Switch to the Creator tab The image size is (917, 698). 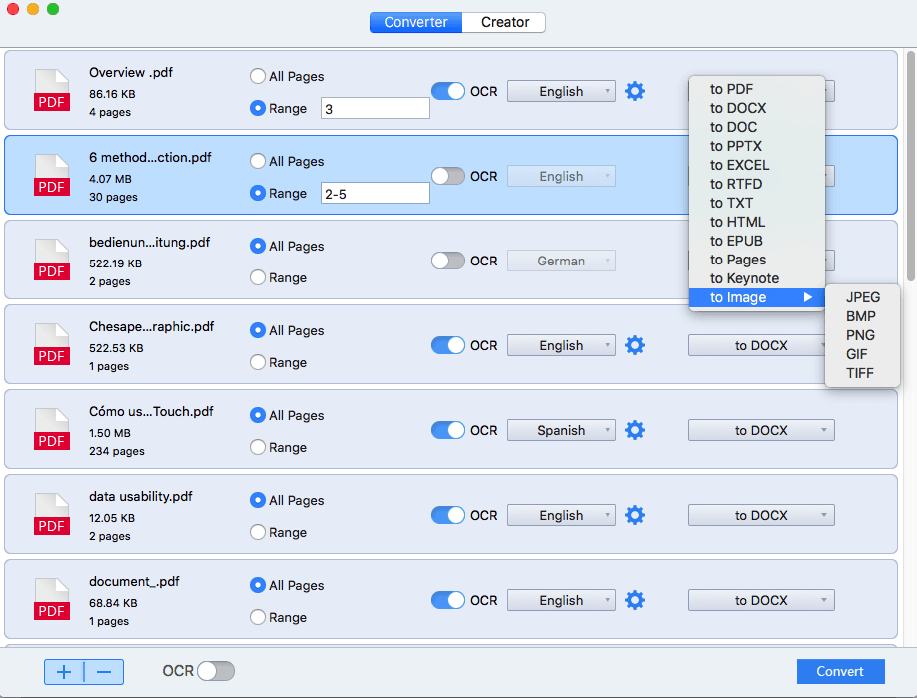pos(504,22)
